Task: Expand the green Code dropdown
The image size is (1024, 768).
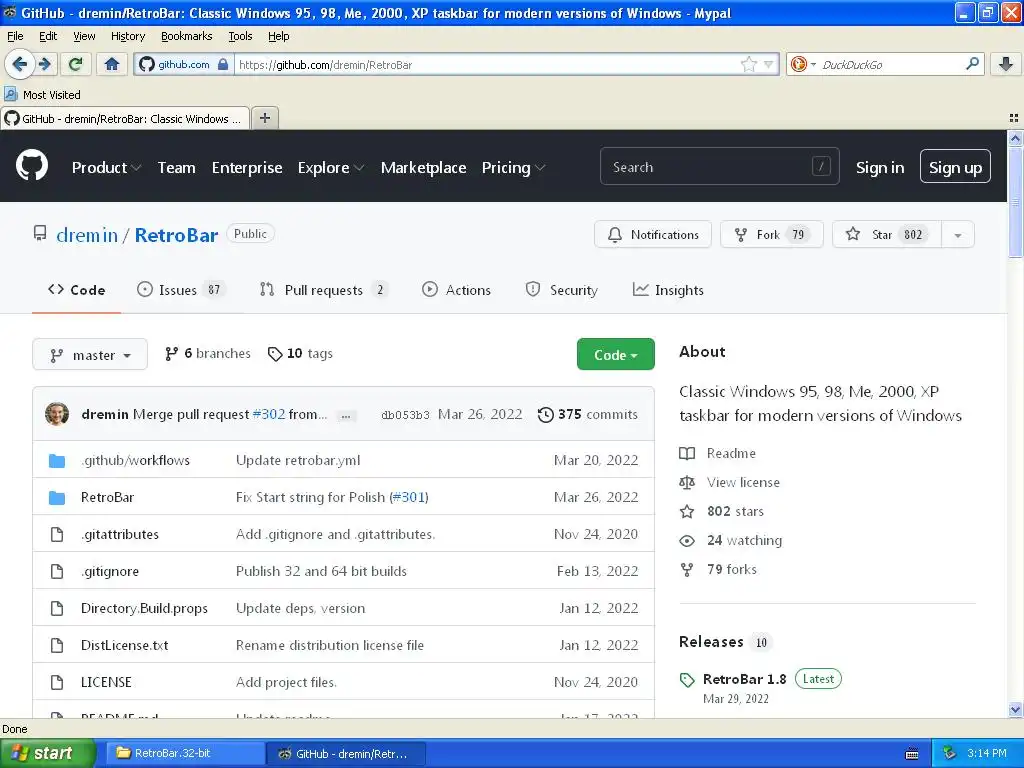Action: 615,355
